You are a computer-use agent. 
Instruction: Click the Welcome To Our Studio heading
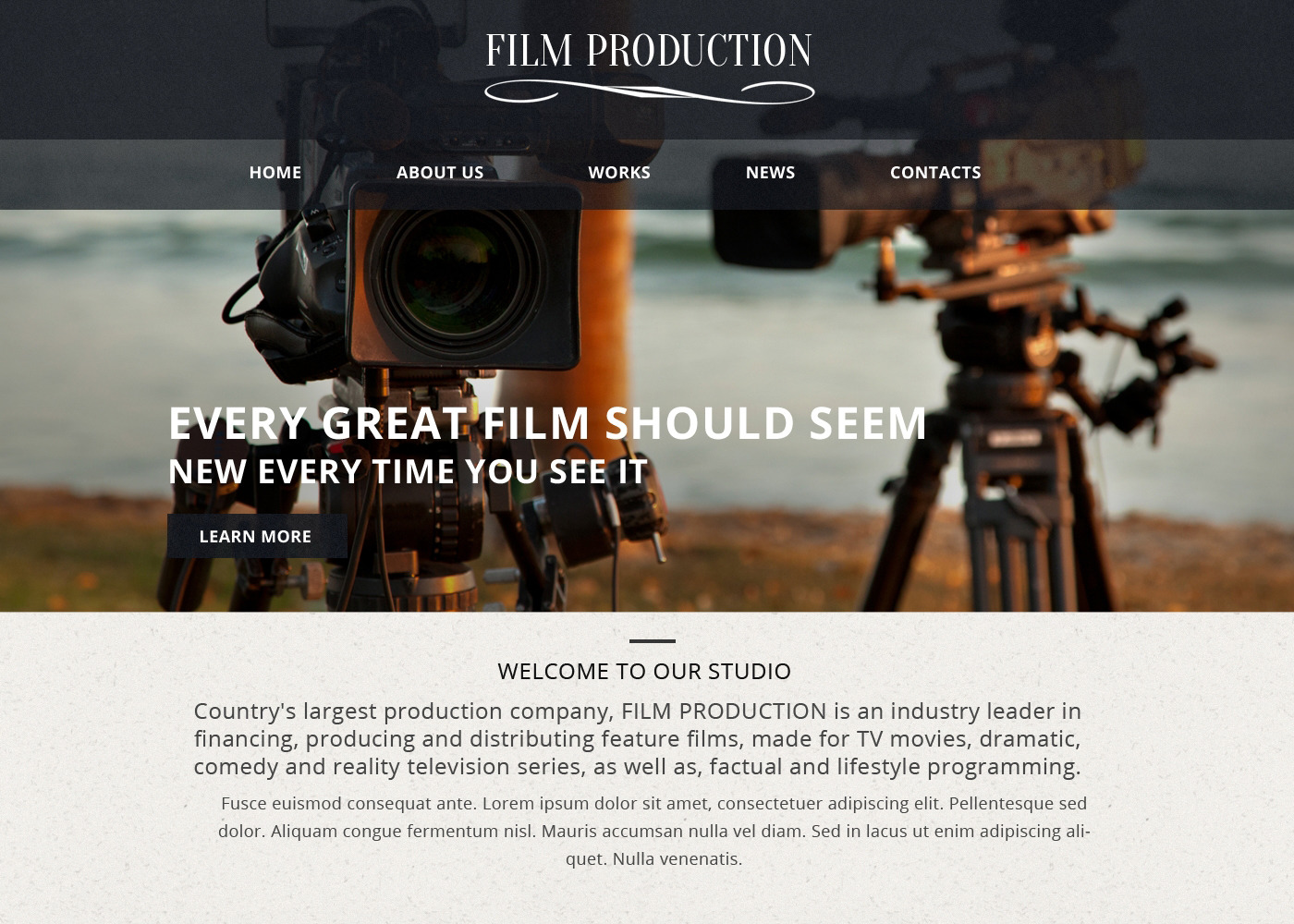(x=644, y=671)
